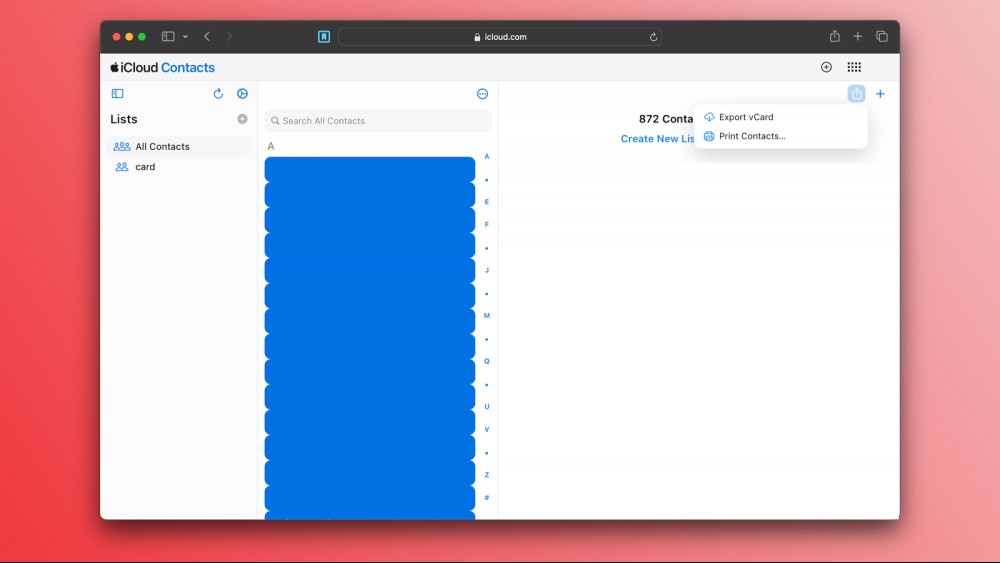Toggle the Safari sidebar button
Image resolution: width=1000 pixels, height=563 pixels.
(168, 36)
